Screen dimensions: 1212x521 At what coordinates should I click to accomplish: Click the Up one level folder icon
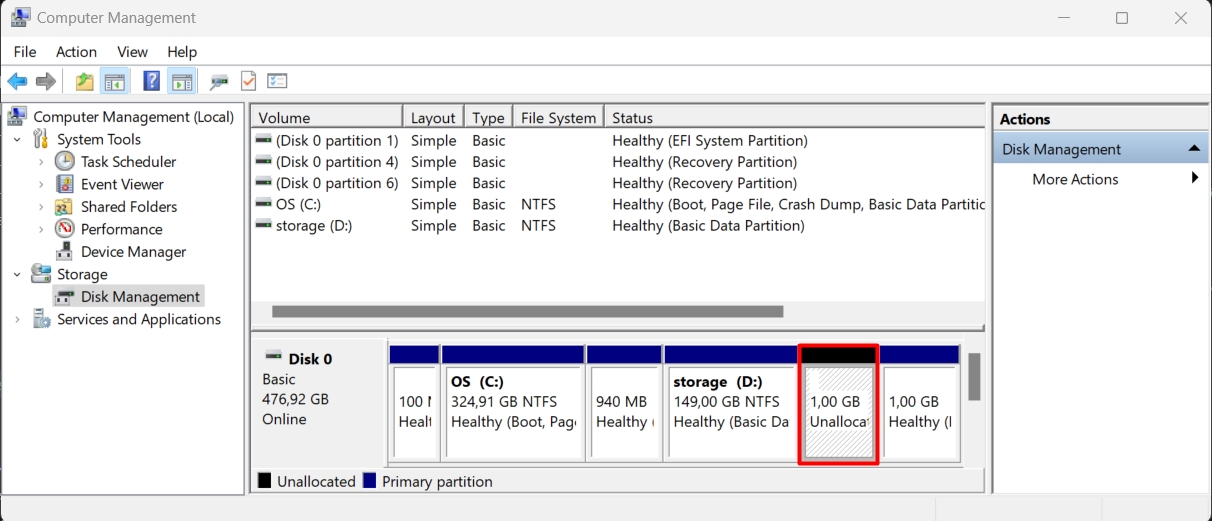[85, 81]
